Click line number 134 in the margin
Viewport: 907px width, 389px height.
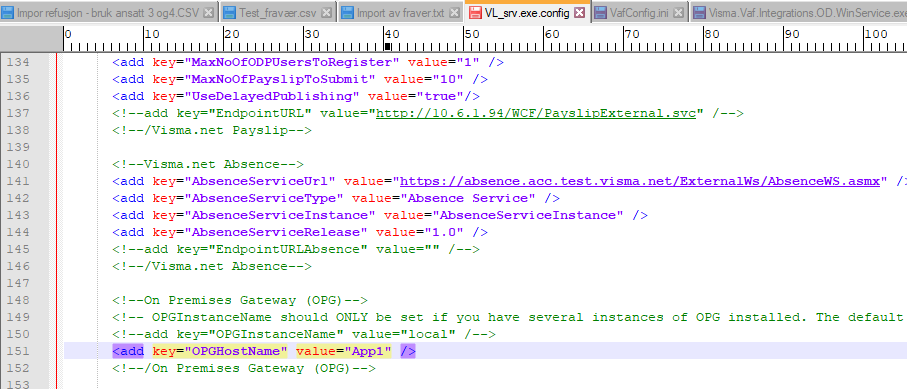(x=18, y=62)
